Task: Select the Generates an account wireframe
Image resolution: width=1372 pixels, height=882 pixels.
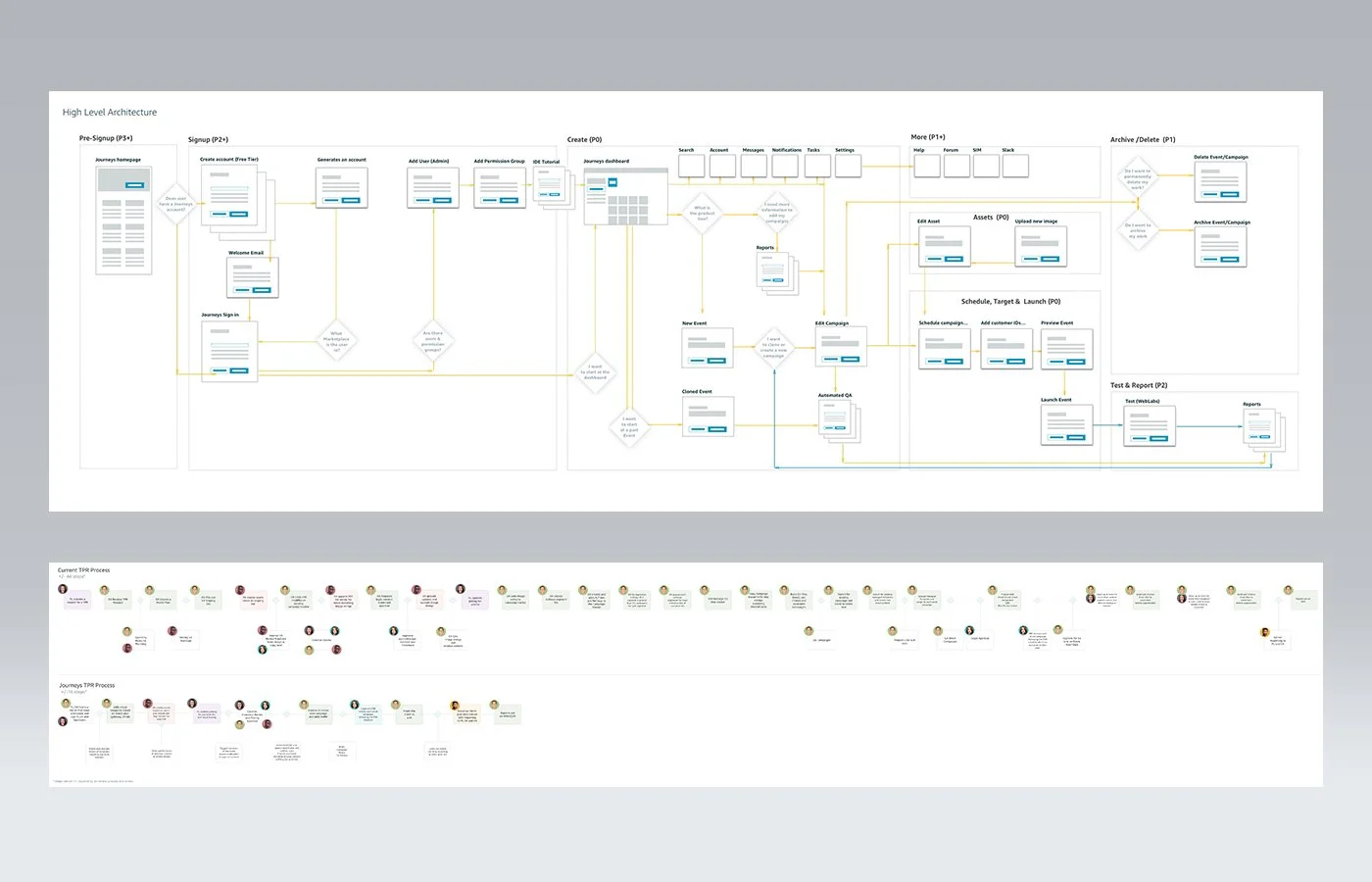Action: point(342,188)
